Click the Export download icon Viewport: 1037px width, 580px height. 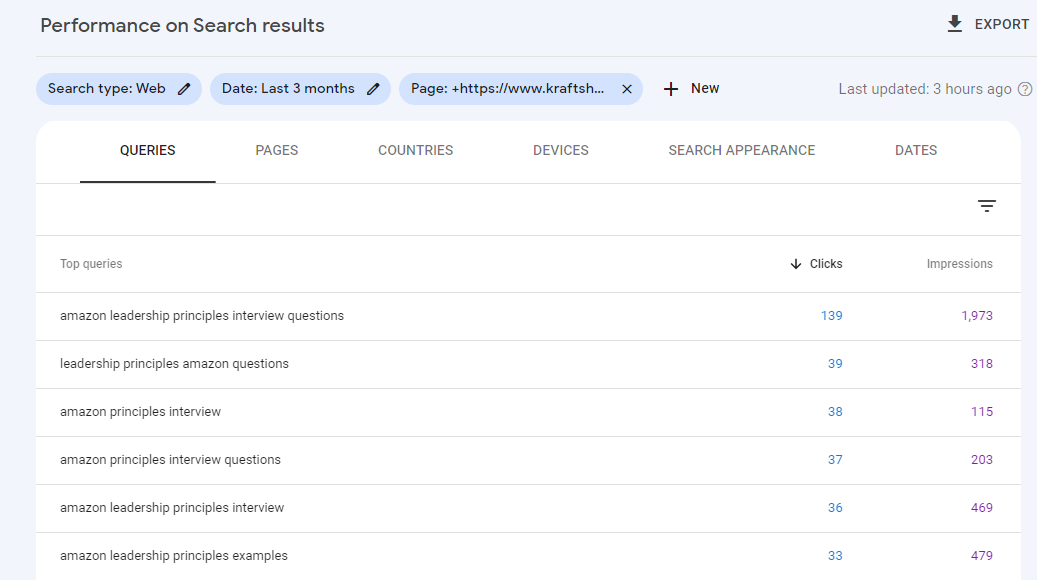(x=954, y=24)
